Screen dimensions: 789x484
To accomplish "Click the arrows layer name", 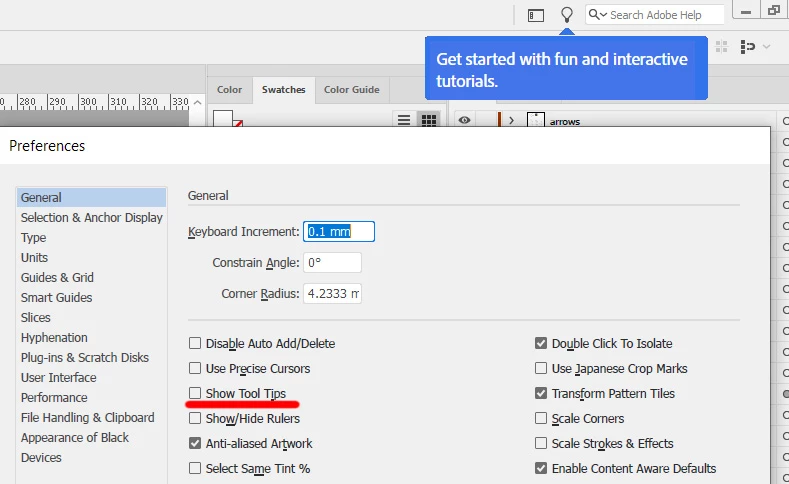I will tap(565, 122).
